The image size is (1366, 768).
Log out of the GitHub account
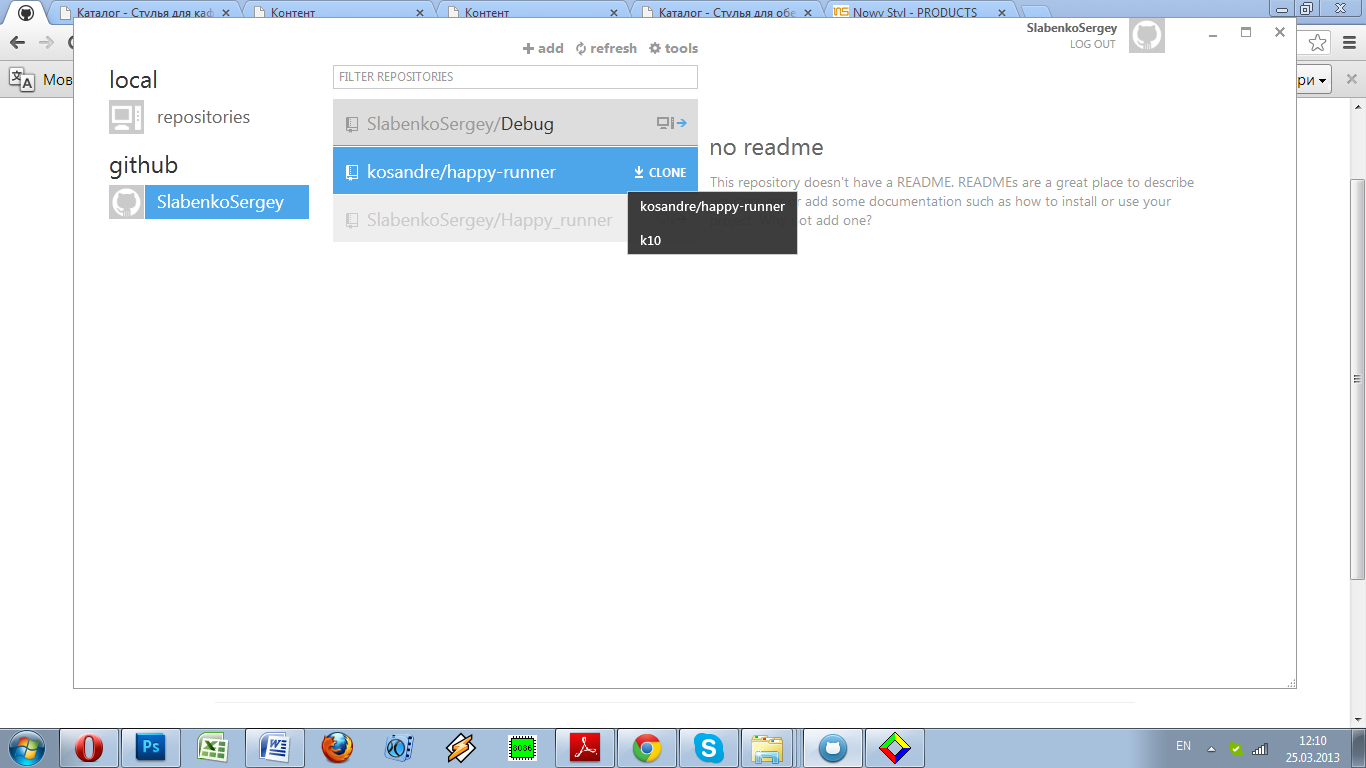[1092, 44]
